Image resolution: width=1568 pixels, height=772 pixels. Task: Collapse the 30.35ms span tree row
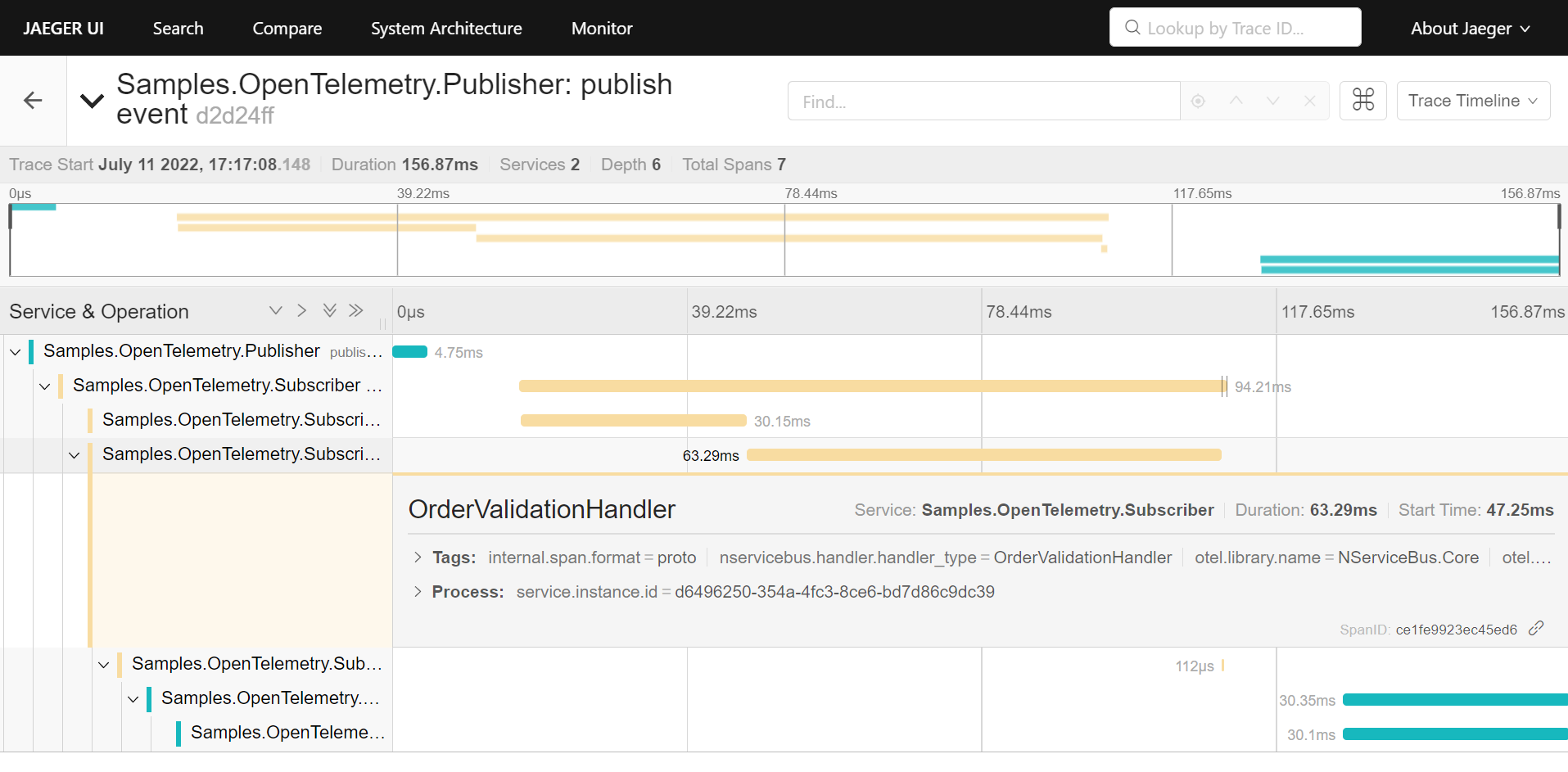[133, 699]
